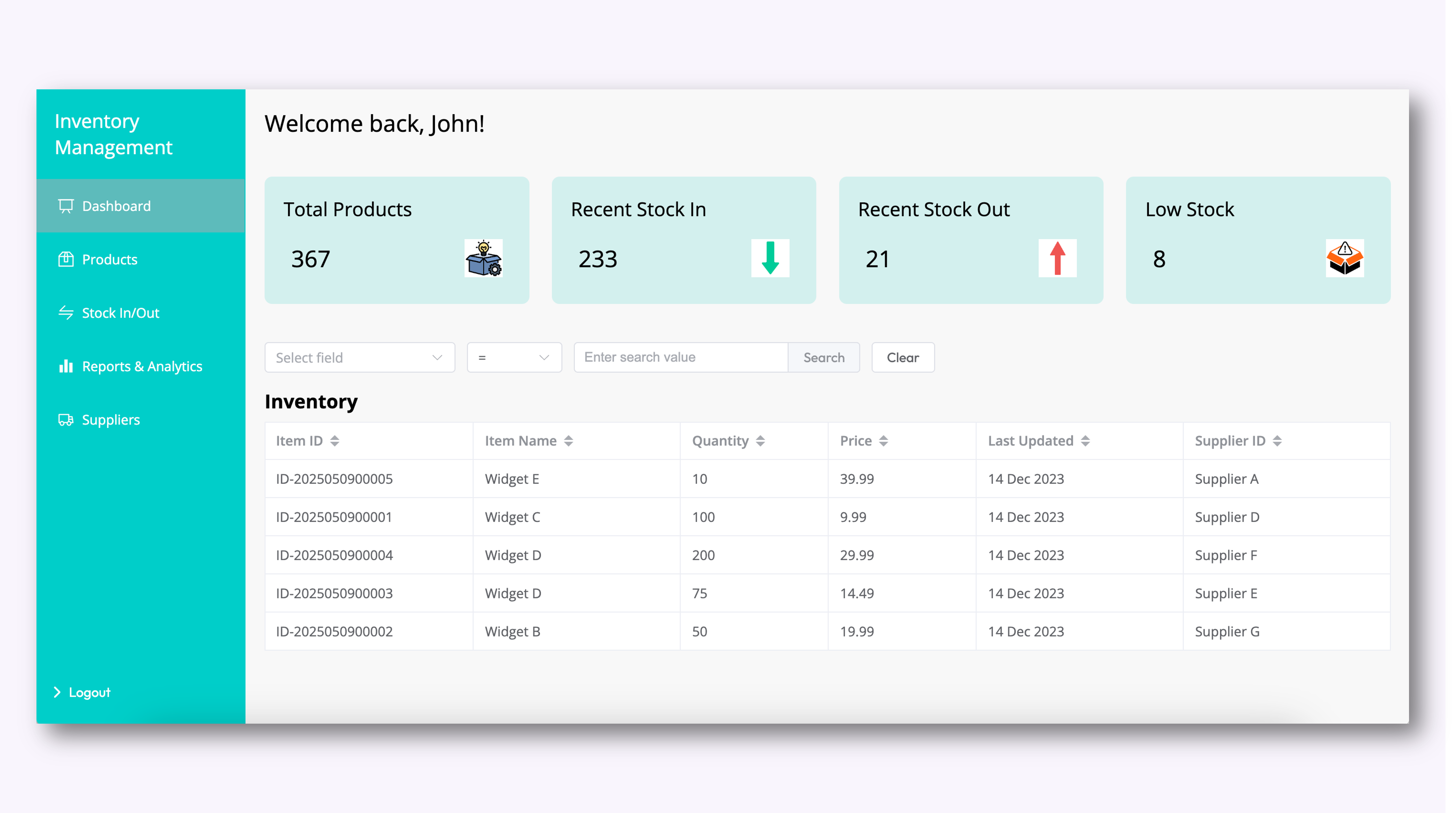
Task: Open the comparison operator dropdown
Action: tap(514, 357)
